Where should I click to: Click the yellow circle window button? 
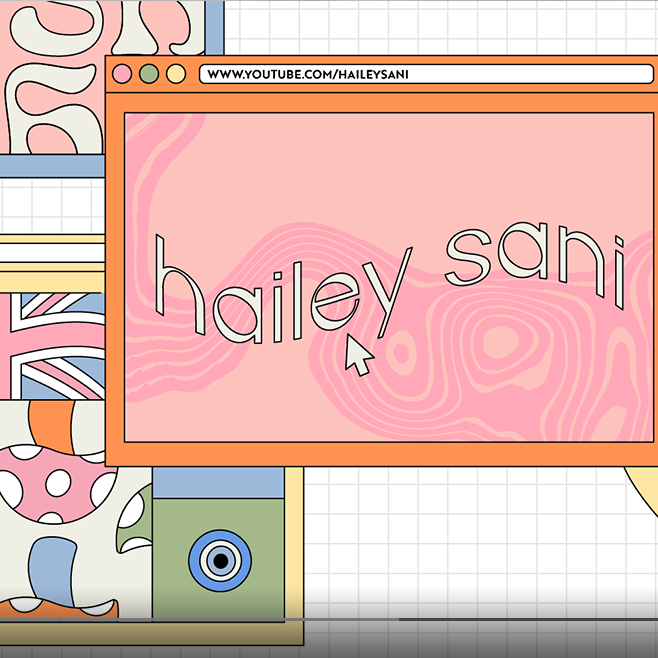[x=176, y=74]
